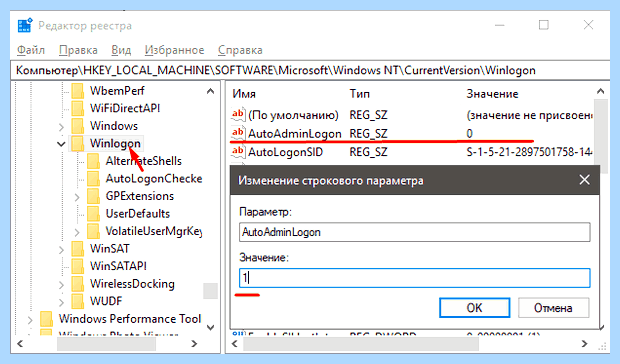Sort by the Значение column header
Screen dimensions: 620x364
[x=492, y=94]
